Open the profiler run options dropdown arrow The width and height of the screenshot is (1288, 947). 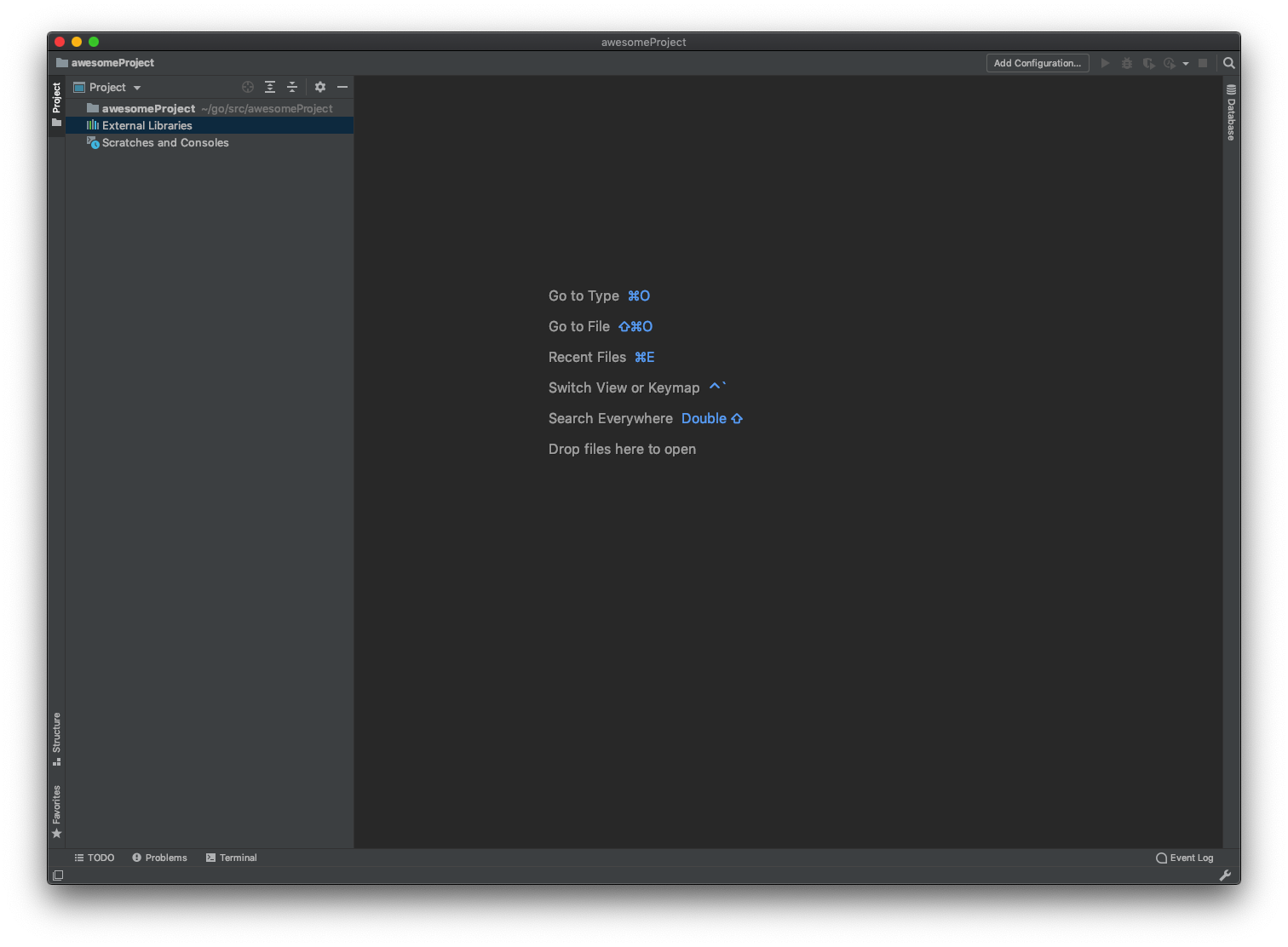(x=1186, y=64)
